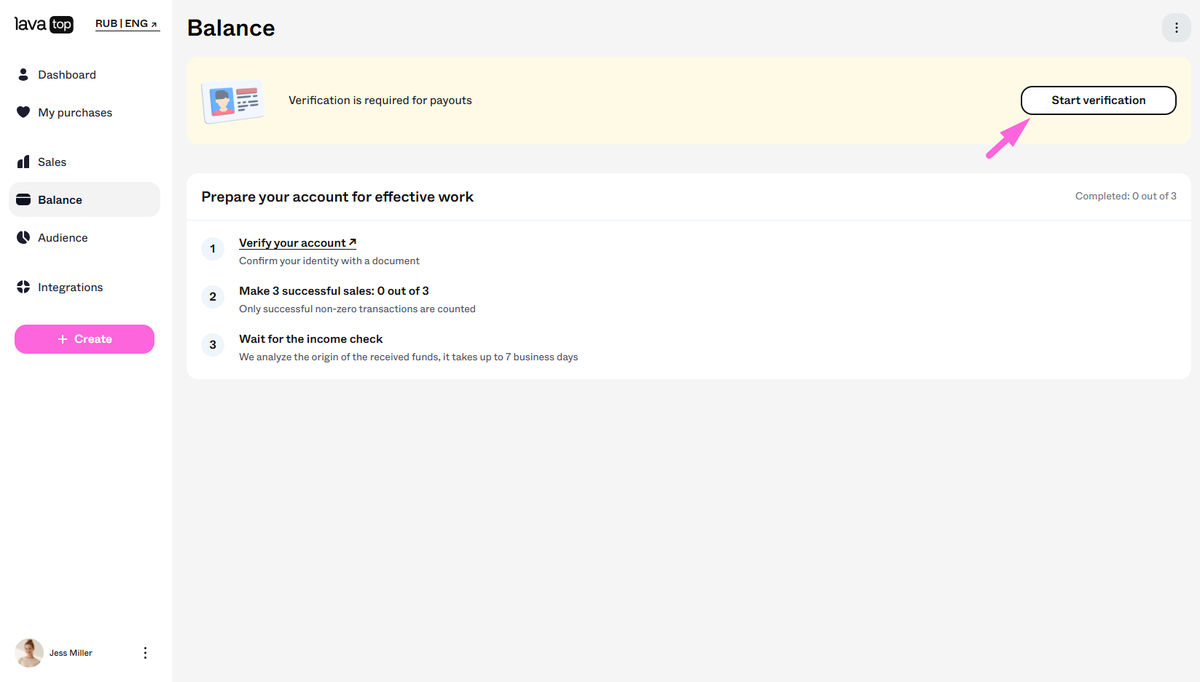Open the Verify your account link
The height and width of the screenshot is (682, 1200).
(297, 243)
